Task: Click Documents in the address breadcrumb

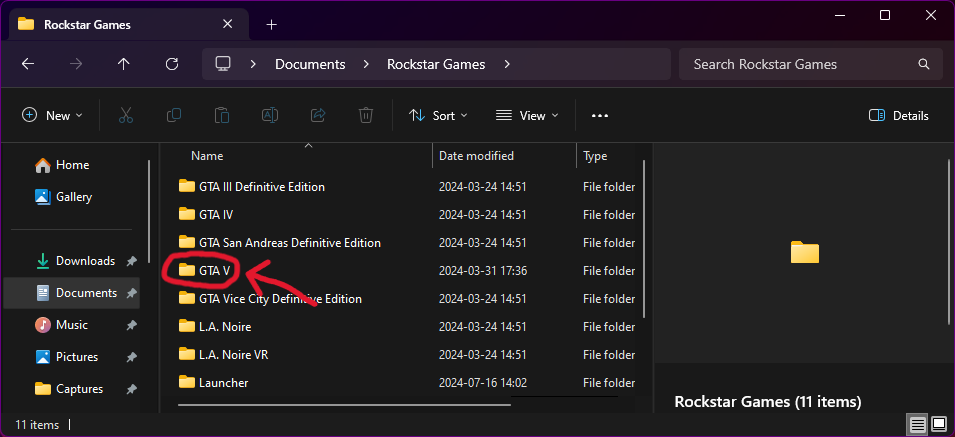Action: click(310, 64)
